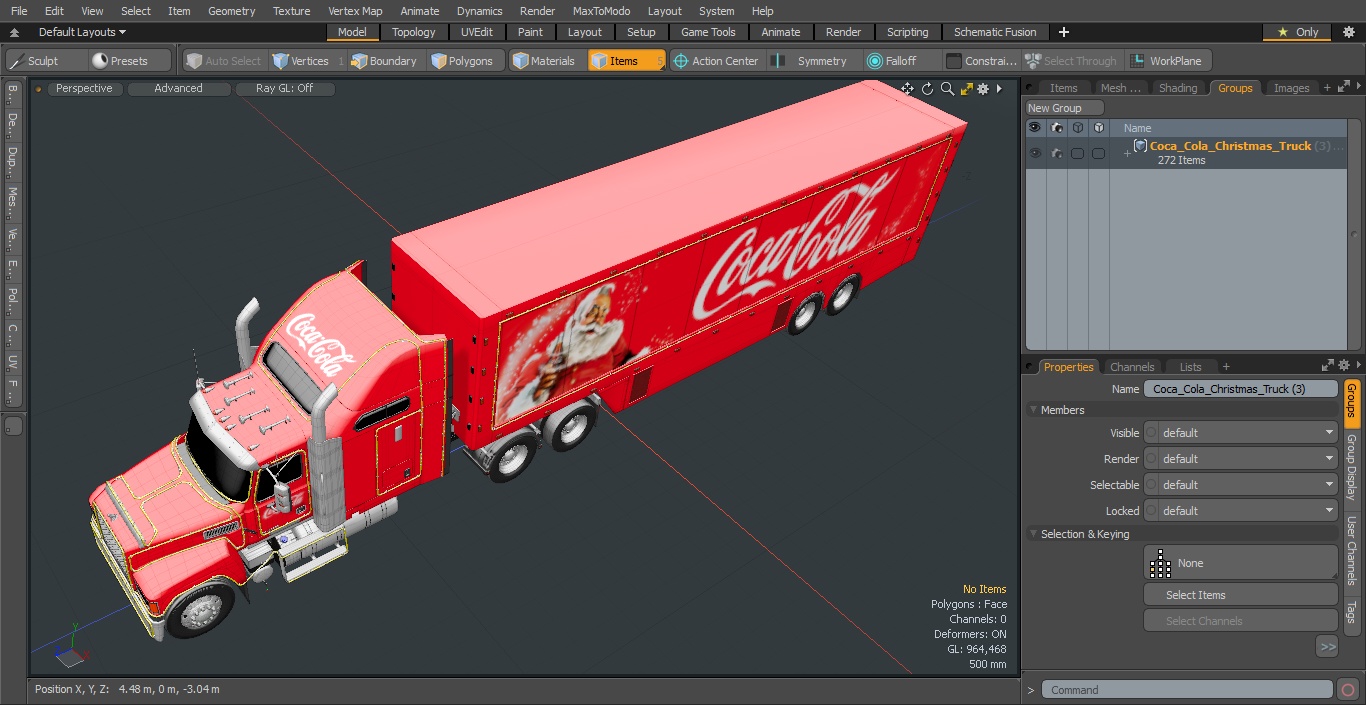The width and height of the screenshot is (1366, 705).
Task: Click the Select Items button
Action: click(x=1240, y=595)
